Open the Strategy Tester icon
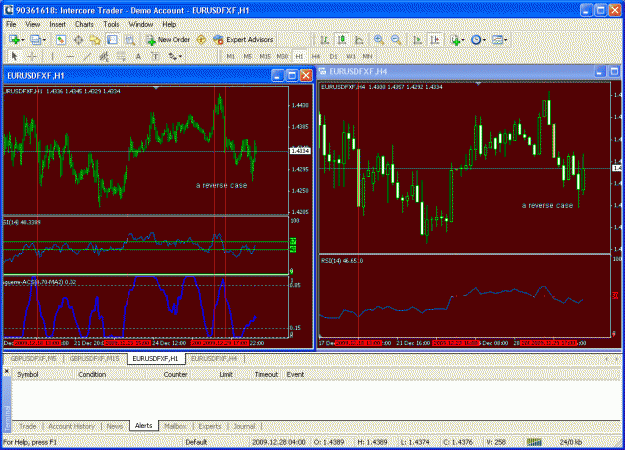 click(x=130, y=40)
